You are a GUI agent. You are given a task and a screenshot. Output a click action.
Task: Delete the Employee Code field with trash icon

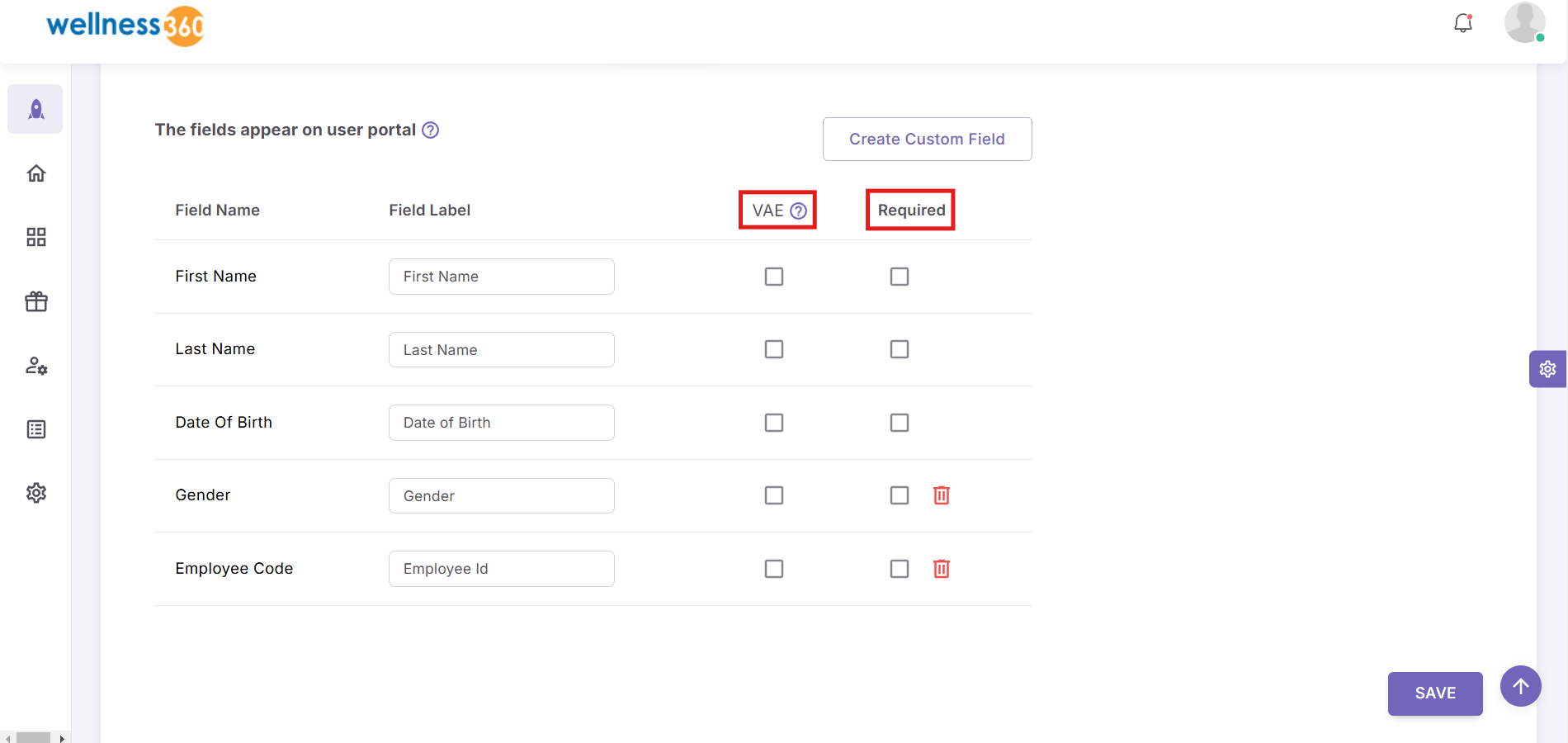(x=942, y=569)
